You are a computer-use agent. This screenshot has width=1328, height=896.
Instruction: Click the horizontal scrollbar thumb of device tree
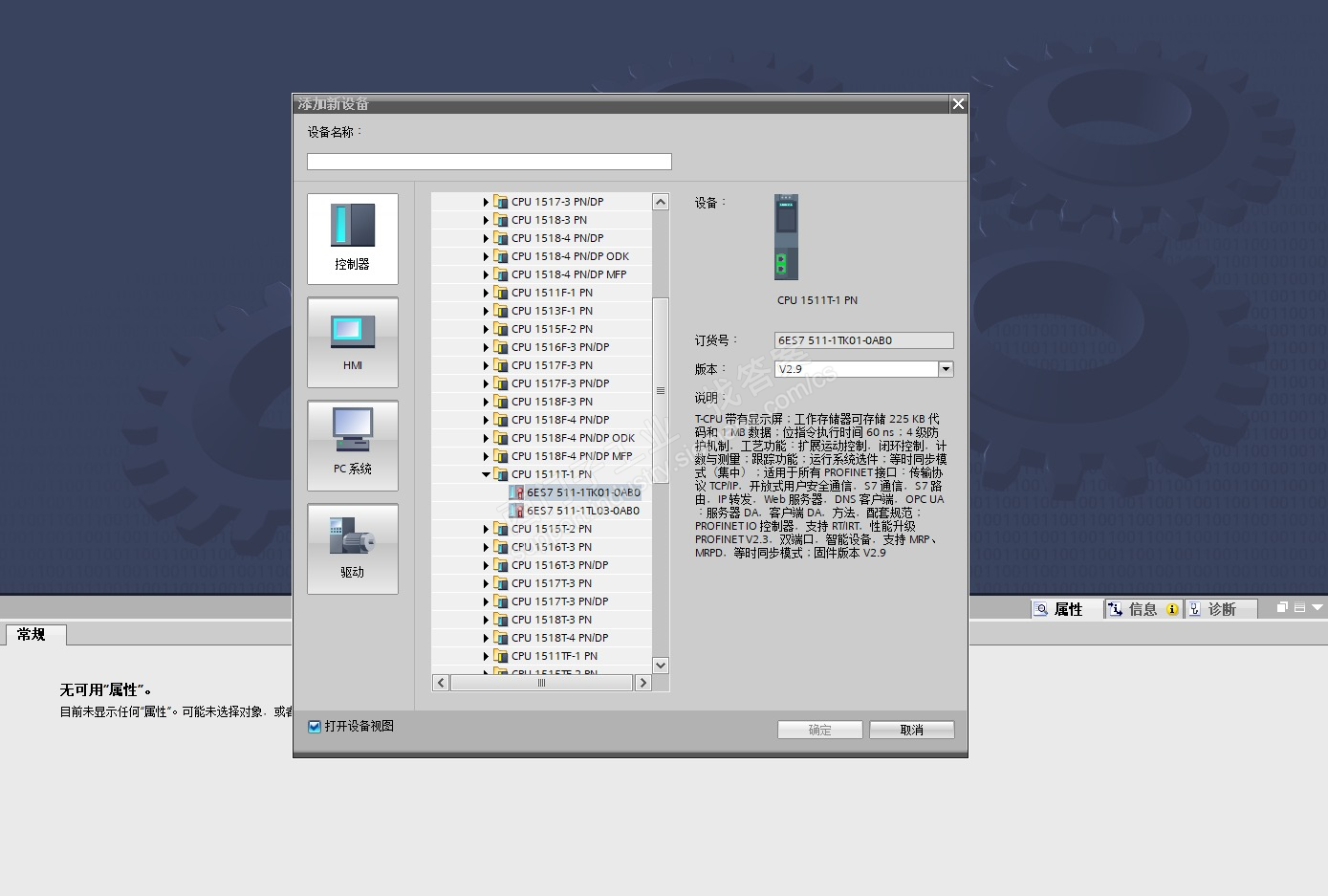point(542,683)
